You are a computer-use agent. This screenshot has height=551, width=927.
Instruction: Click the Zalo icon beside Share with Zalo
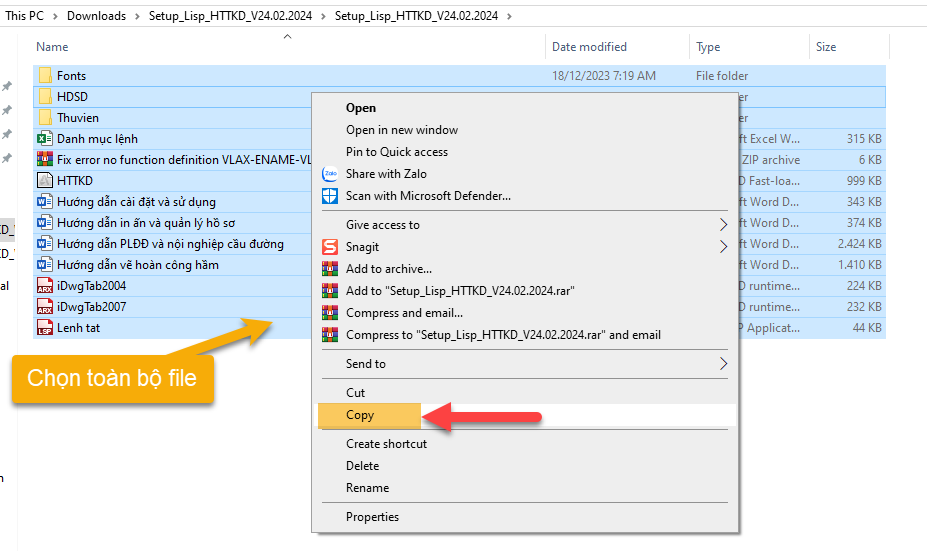click(330, 174)
